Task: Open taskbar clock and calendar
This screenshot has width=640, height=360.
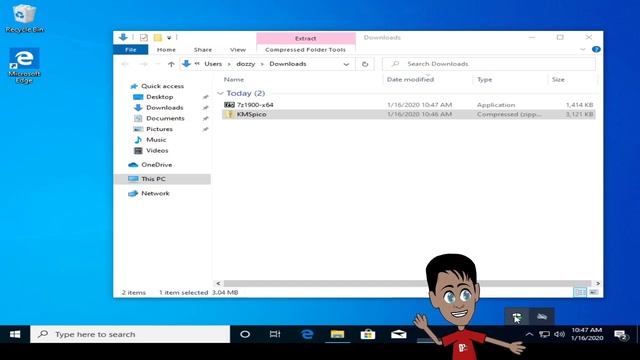Action: pos(587,334)
